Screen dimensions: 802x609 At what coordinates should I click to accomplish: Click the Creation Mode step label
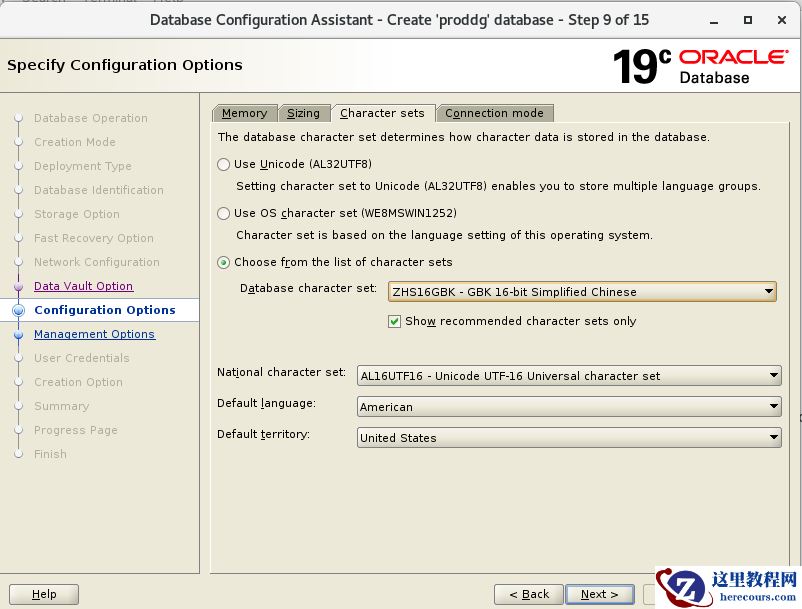click(x=75, y=142)
